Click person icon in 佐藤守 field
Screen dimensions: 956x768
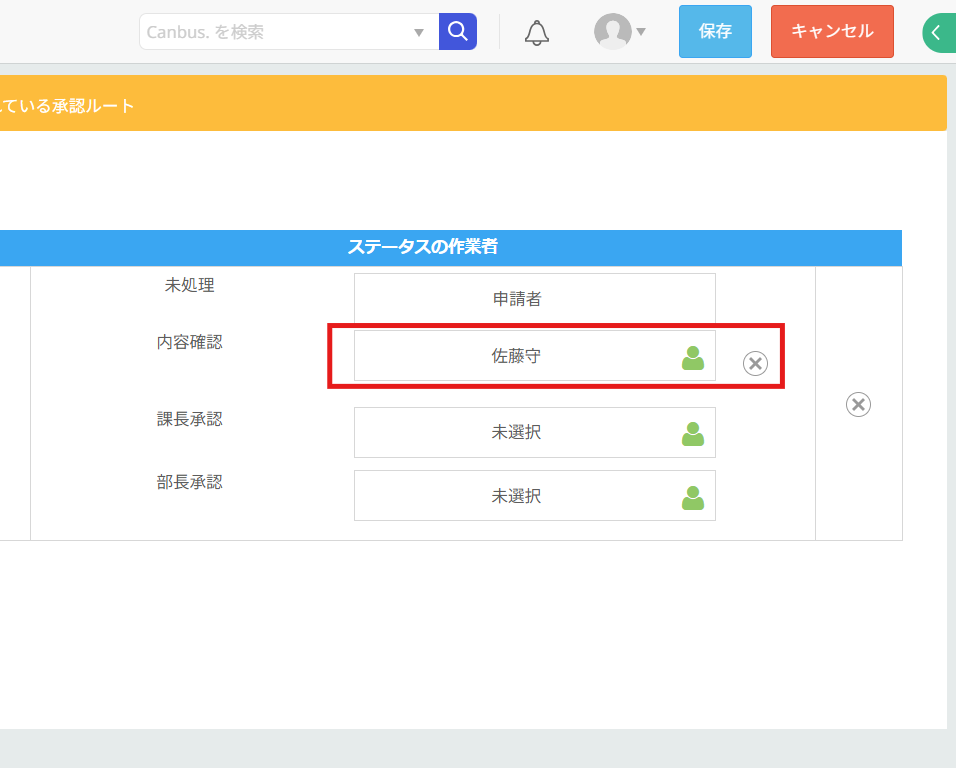point(693,357)
